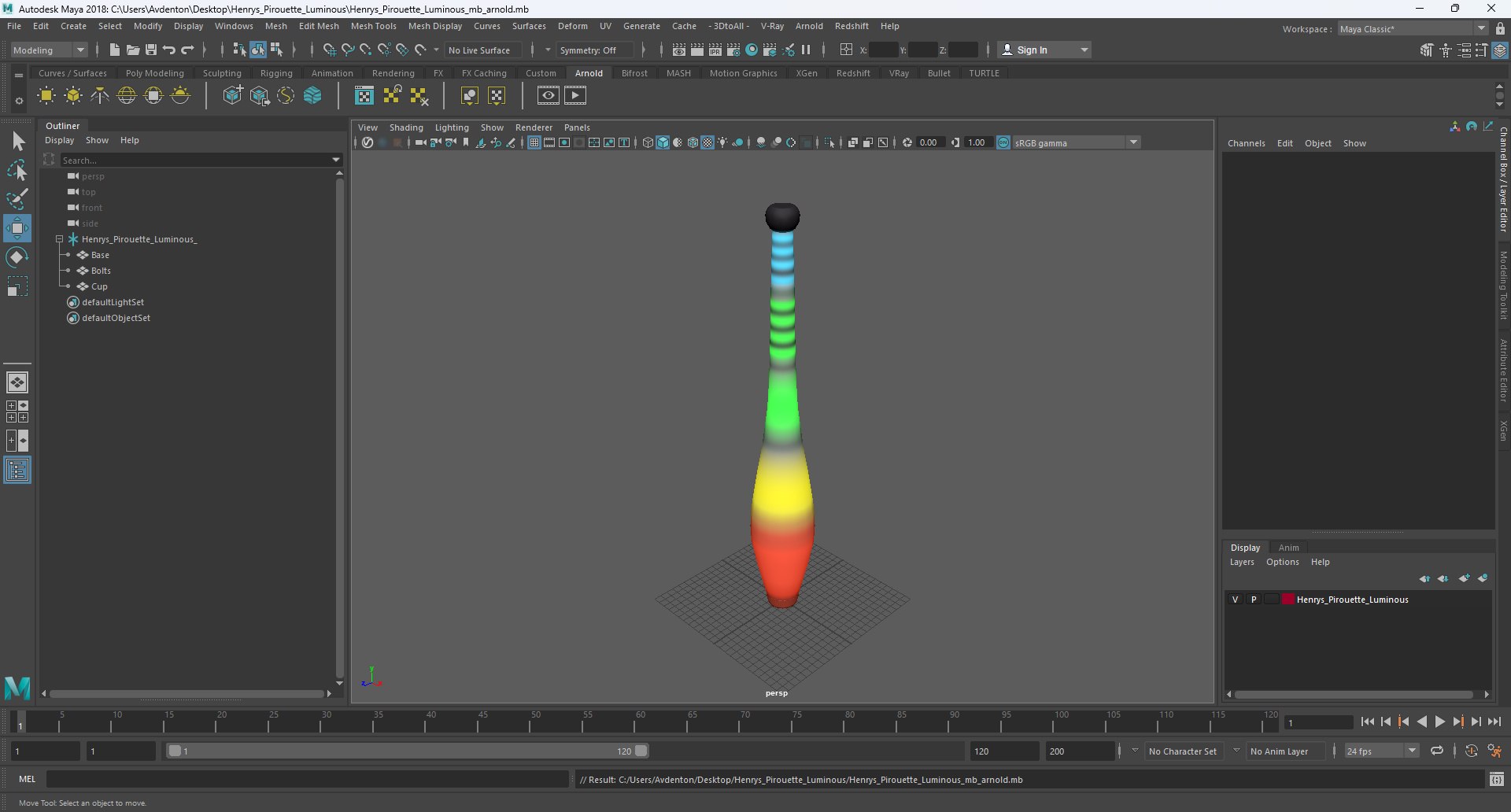Screen dimensions: 1511x812
Task: Open No Anim Layer dropdown arrow
Action: (x=1236, y=751)
